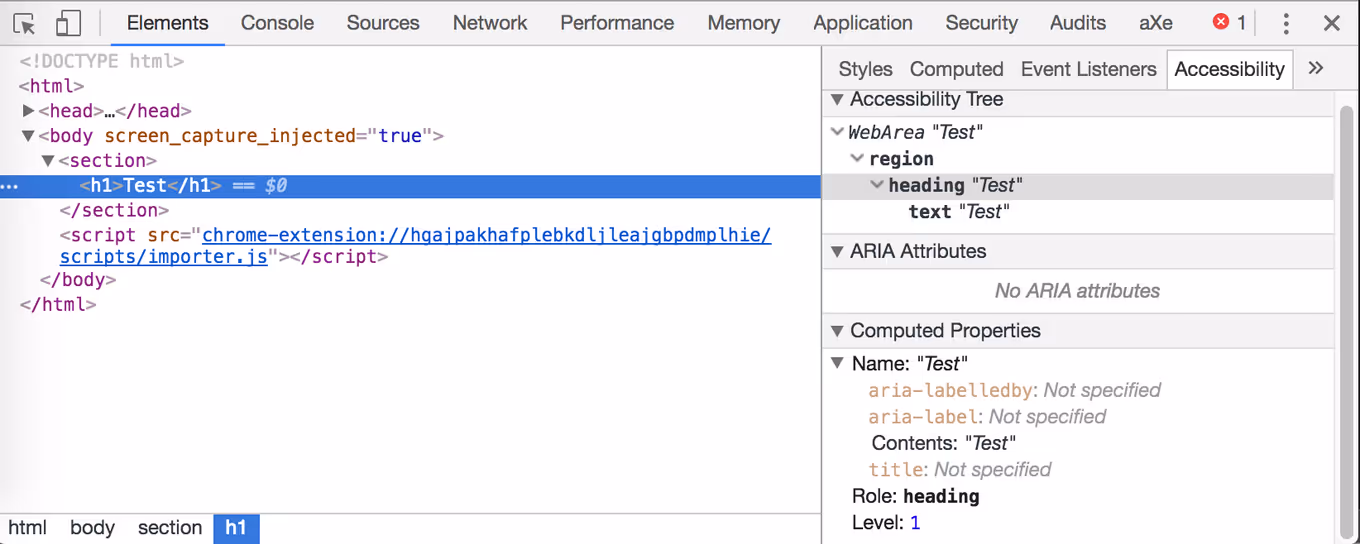
Task: Collapse the ARIA Attributes section
Action: (x=837, y=252)
